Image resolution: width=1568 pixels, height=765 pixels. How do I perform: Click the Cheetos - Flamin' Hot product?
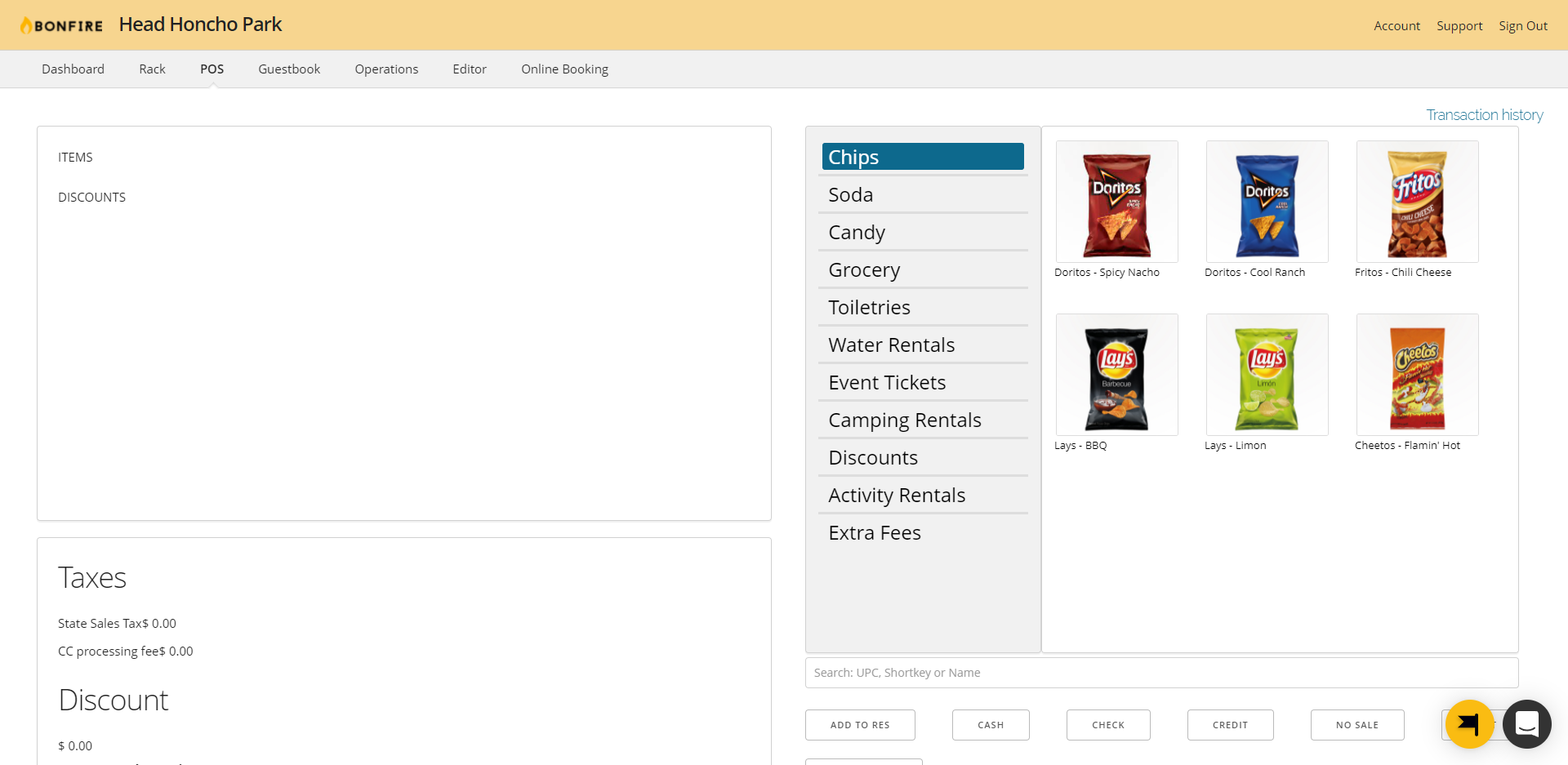1417,374
